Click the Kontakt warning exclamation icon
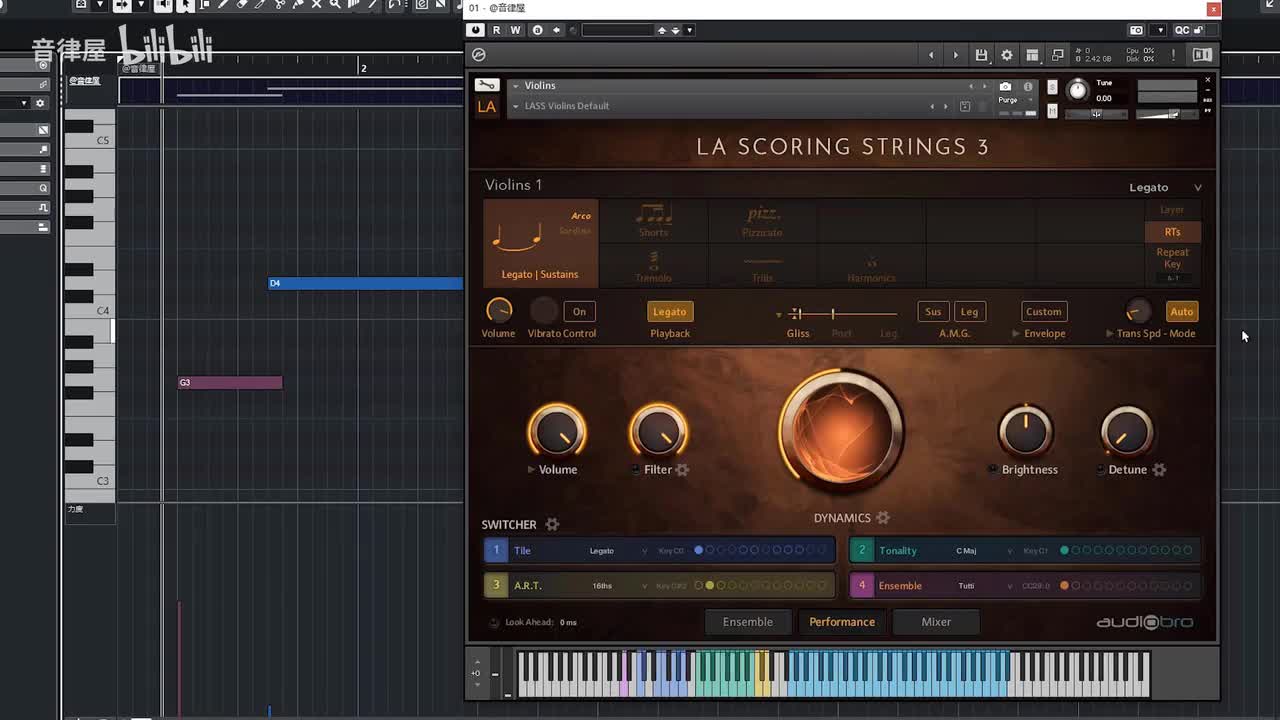The height and width of the screenshot is (720, 1280). pyautogui.click(x=1173, y=55)
